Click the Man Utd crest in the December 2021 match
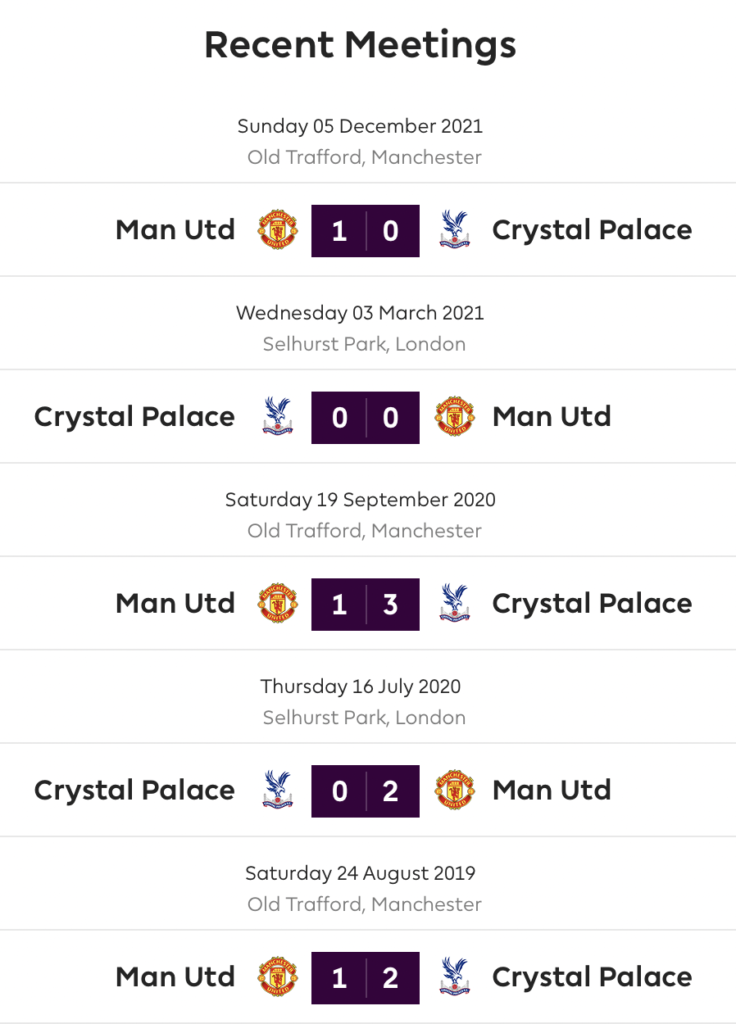736x1024 pixels. 278,230
